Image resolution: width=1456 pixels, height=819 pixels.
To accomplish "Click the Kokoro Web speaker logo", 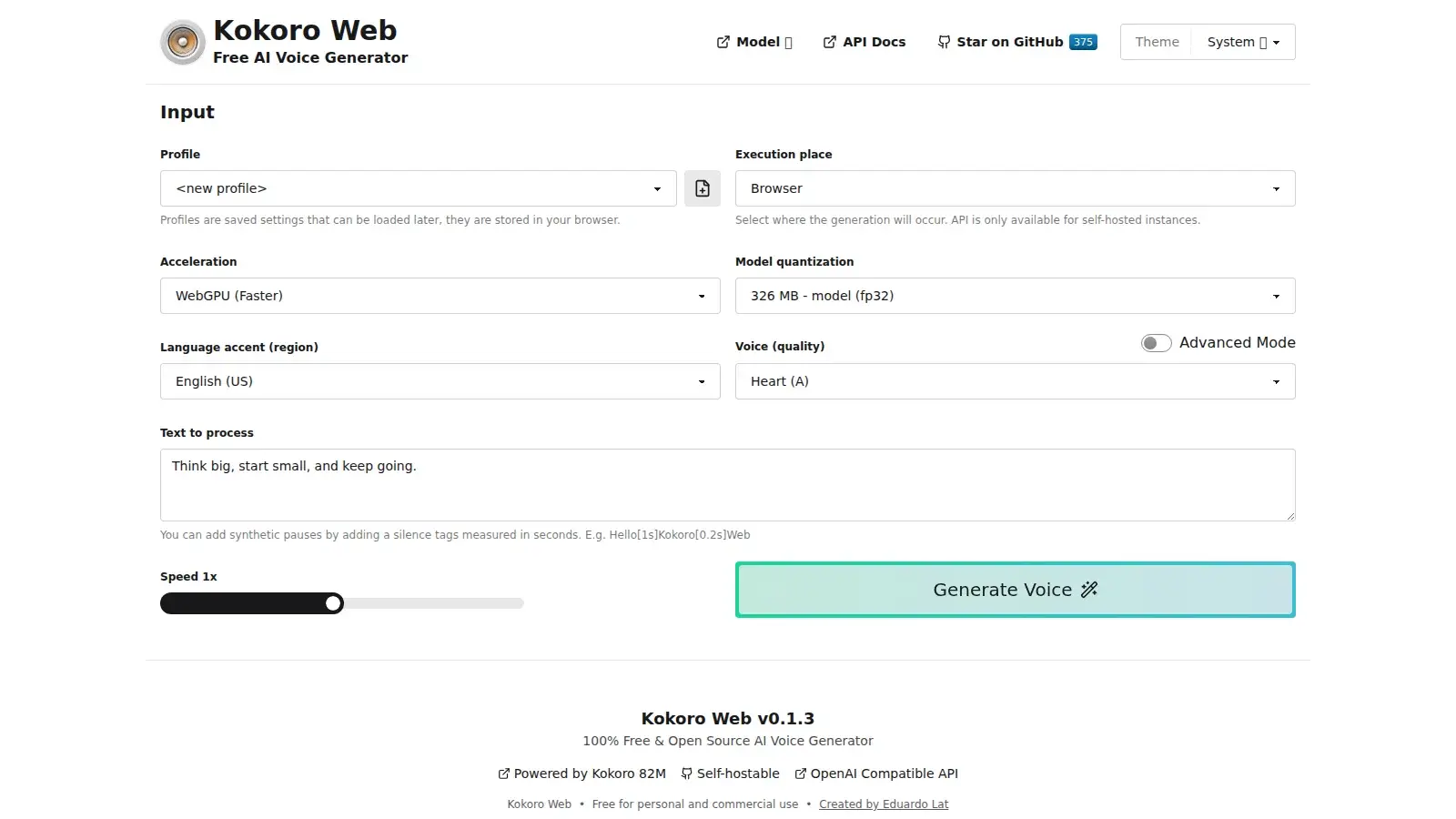I will click(182, 42).
